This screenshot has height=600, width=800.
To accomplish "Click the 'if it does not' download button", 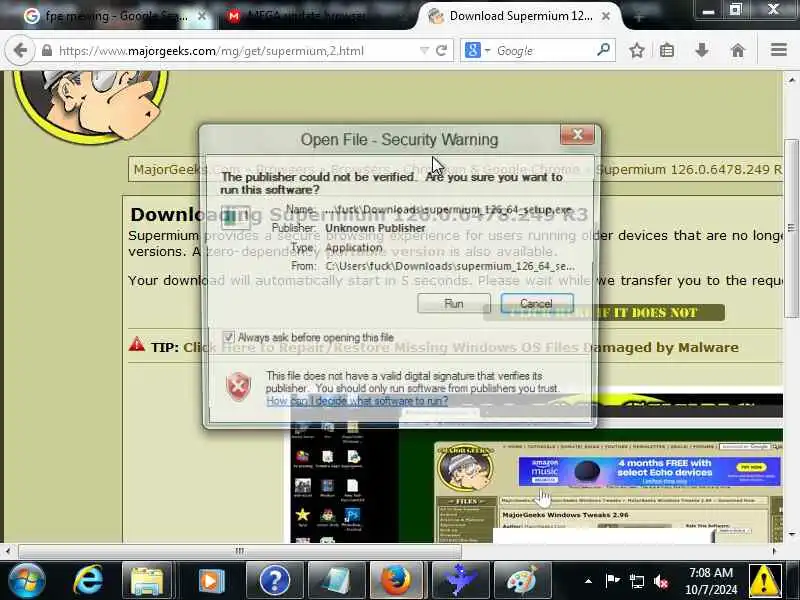I will (604, 312).
